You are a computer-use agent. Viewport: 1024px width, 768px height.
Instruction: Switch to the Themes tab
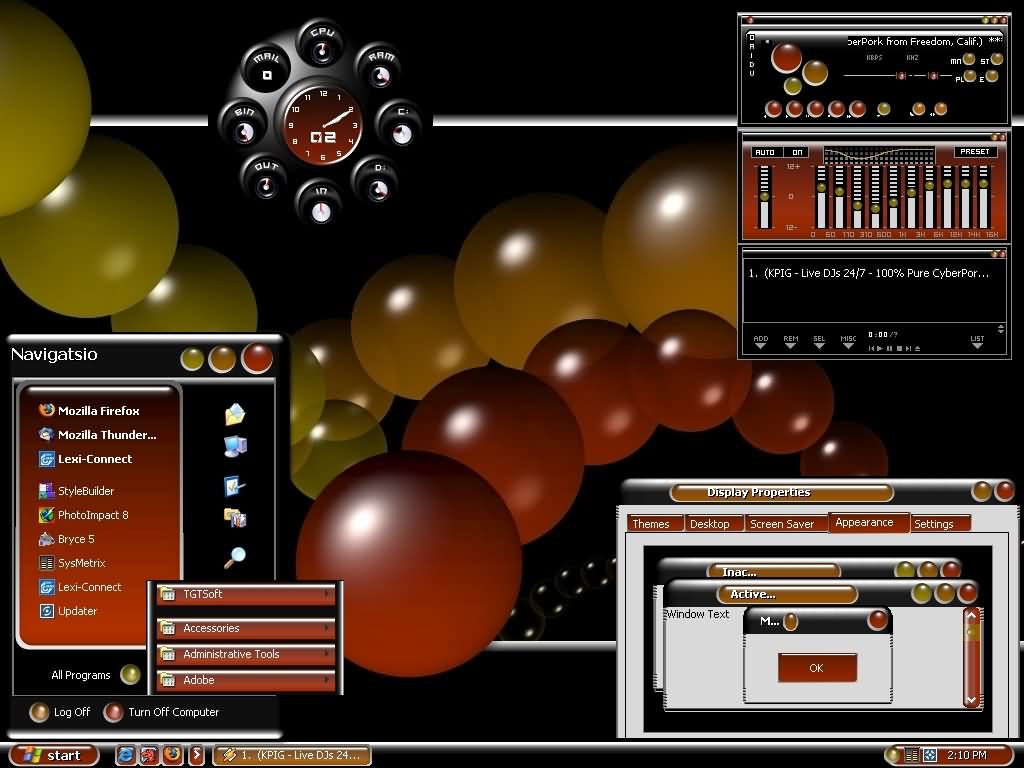tap(654, 524)
